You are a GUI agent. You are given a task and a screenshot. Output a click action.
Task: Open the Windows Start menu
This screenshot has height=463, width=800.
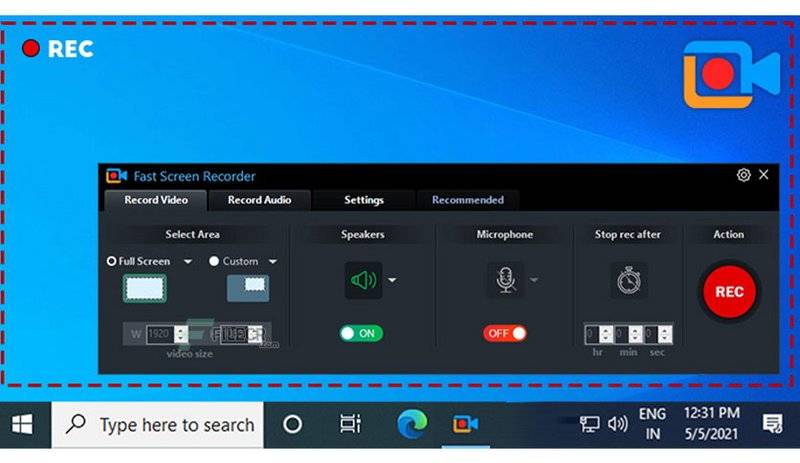point(22,424)
